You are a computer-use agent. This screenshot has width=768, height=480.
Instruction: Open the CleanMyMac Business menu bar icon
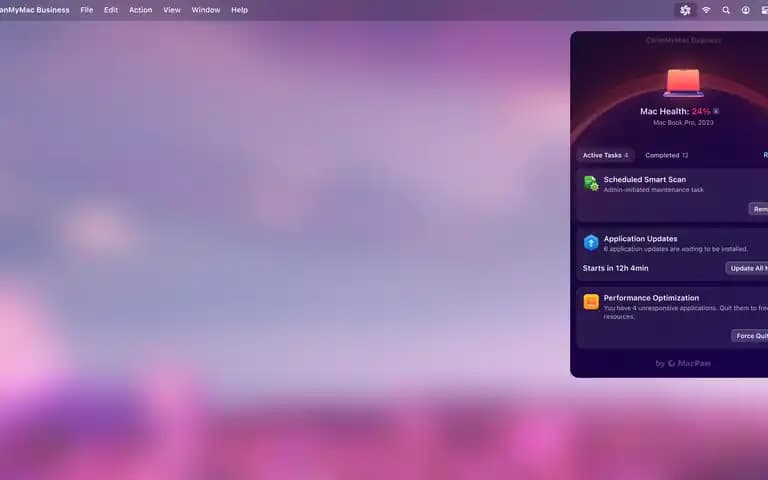(685, 10)
